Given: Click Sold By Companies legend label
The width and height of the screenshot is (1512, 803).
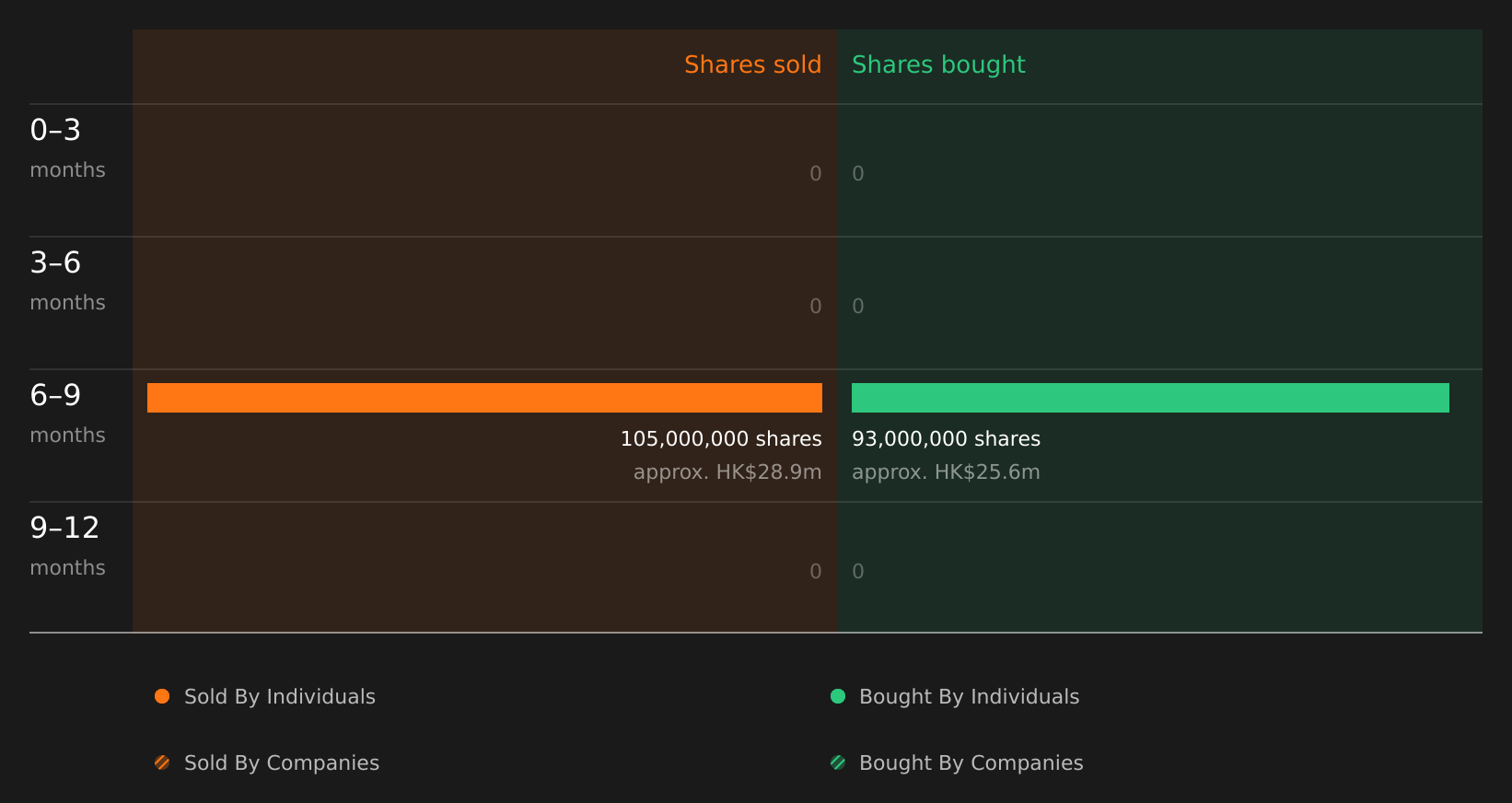Looking at the screenshot, I should pyautogui.click(x=282, y=763).
